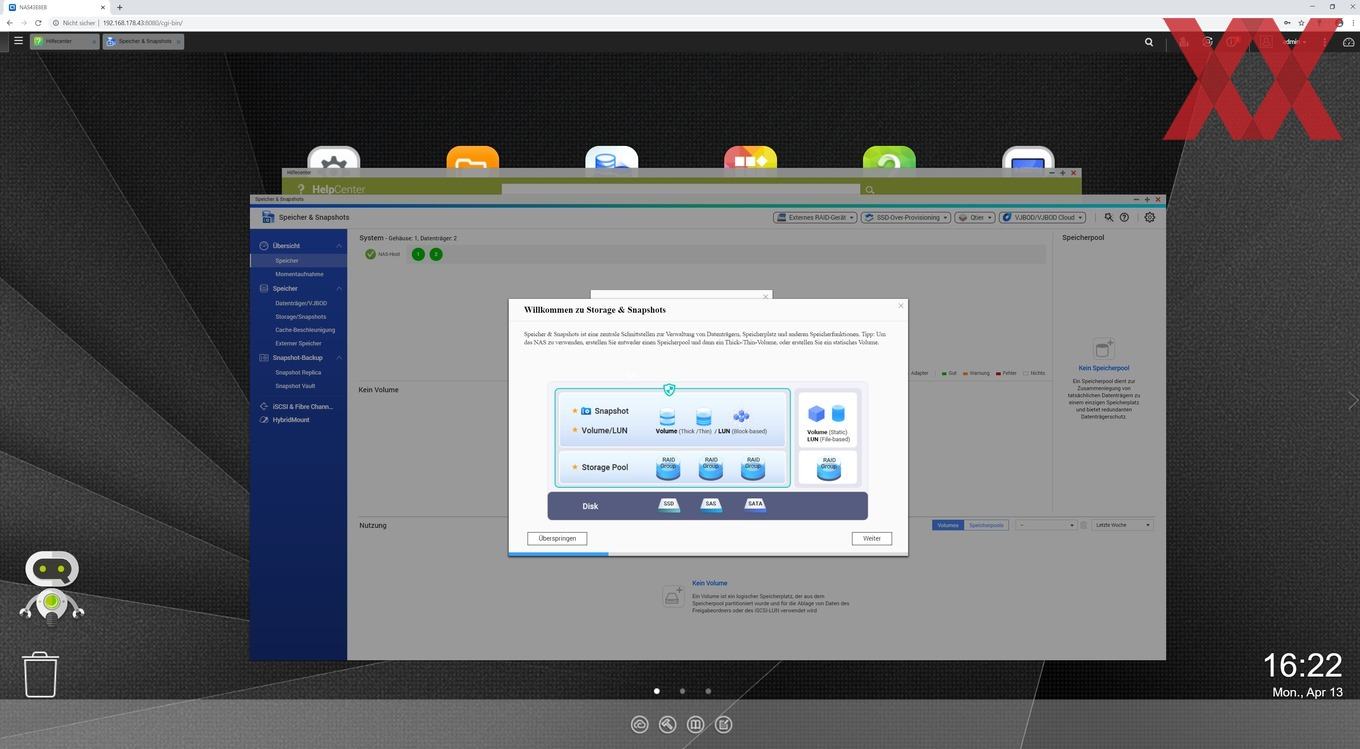1360x749 pixels.
Task: Click the Kein Volume disk icon
Action: (x=673, y=596)
